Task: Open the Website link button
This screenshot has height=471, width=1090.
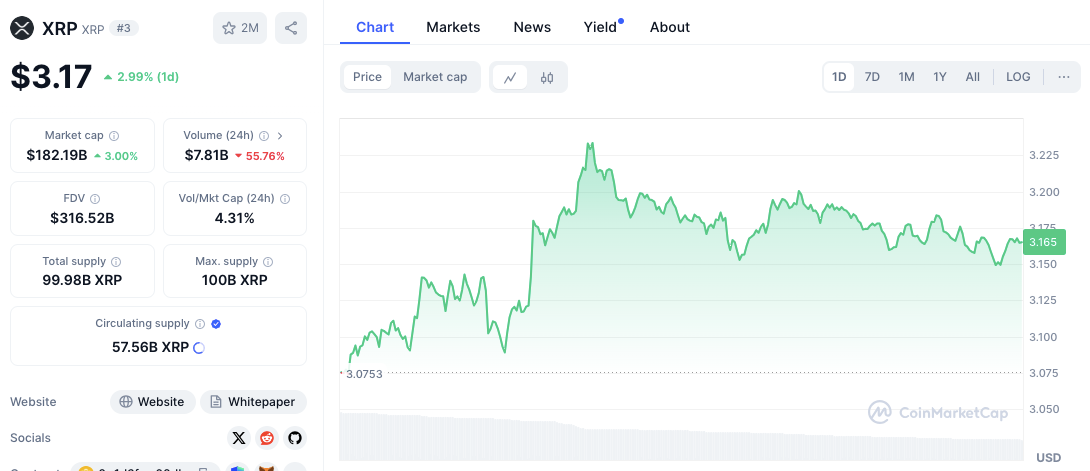Action: pyautogui.click(x=153, y=402)
